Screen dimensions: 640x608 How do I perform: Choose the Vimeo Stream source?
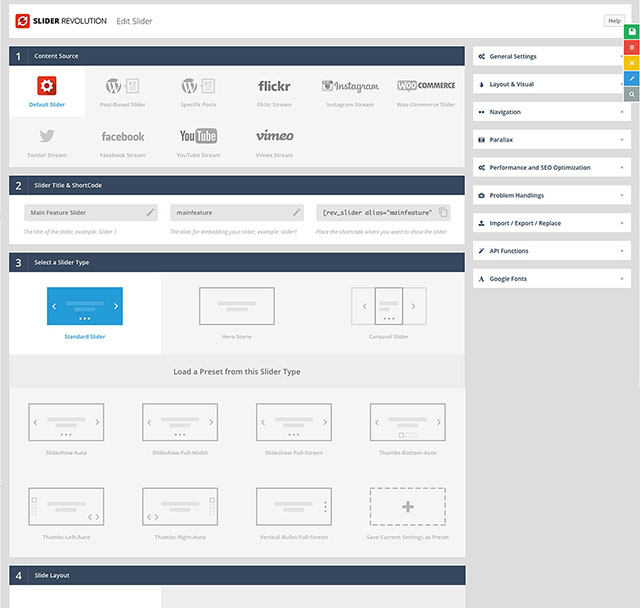pyautogui.click(x=274, y=142)
